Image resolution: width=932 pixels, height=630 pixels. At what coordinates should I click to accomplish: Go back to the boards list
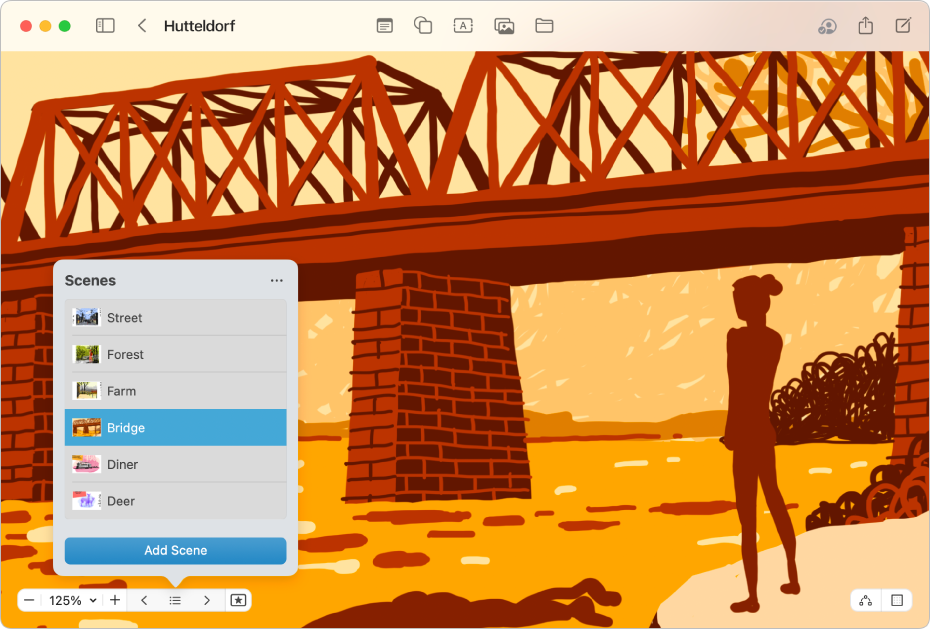142,26
